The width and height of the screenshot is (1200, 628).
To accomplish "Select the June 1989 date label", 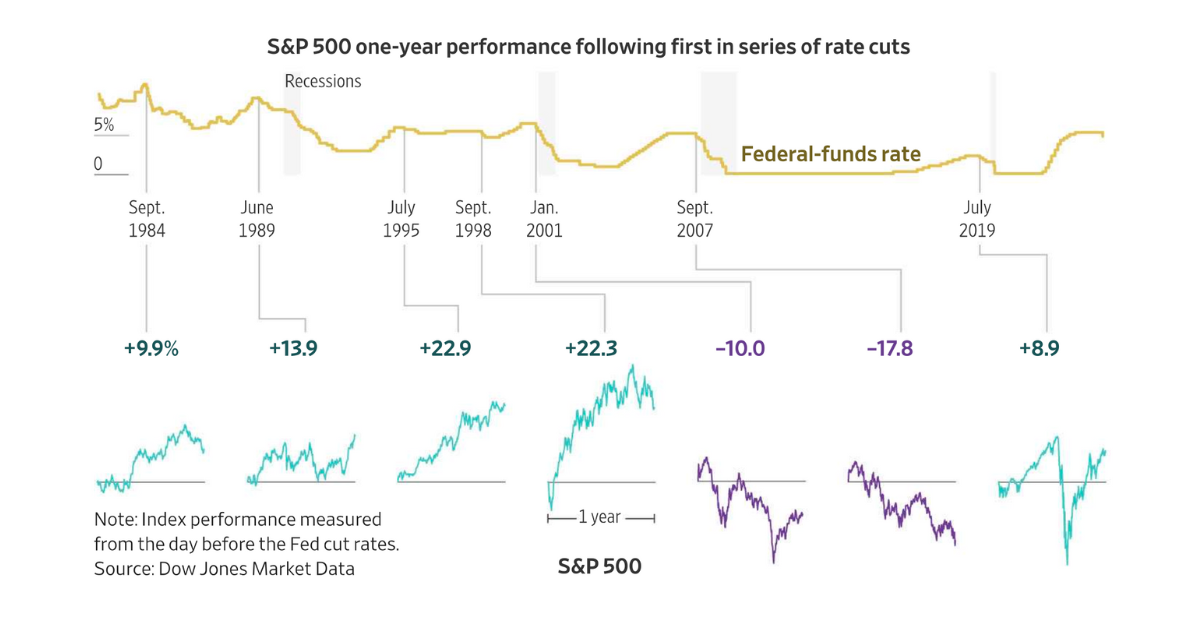I will click(x=258, y=219).
